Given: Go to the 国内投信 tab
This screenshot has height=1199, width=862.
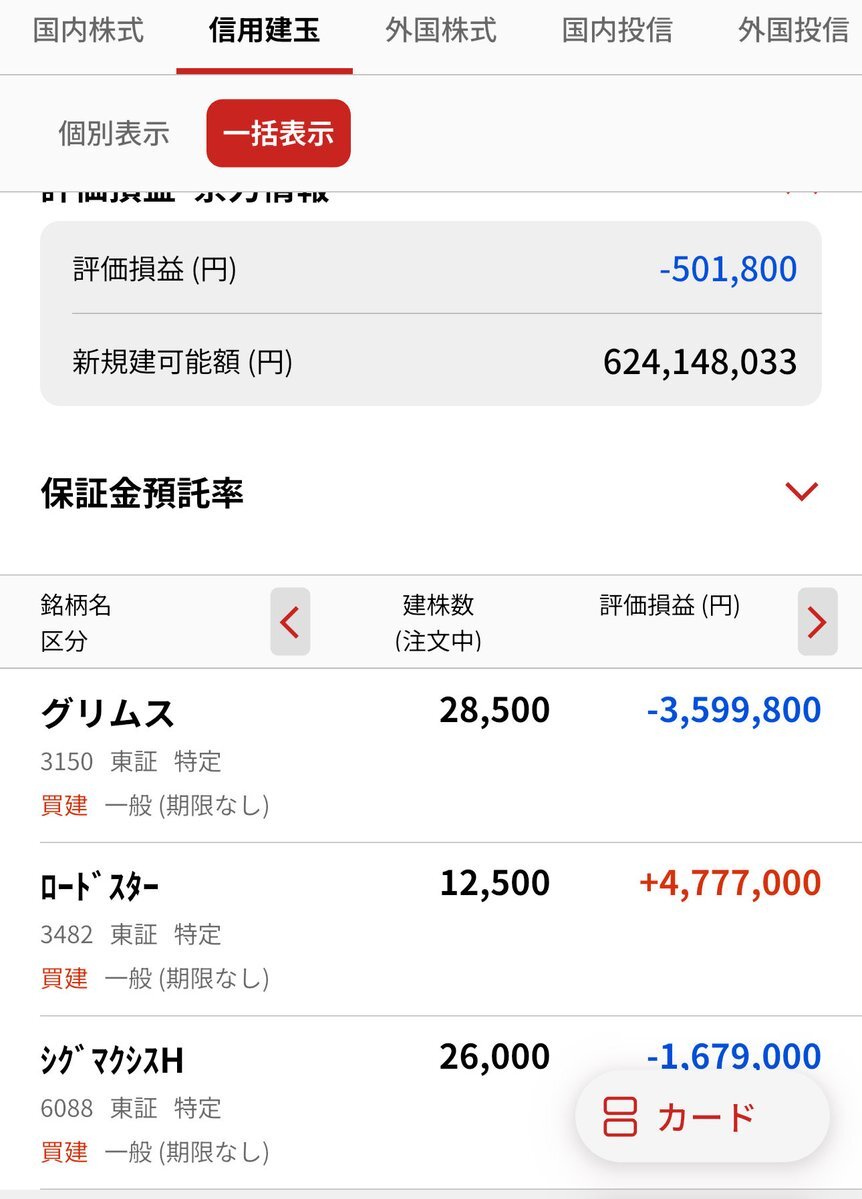Looking at the screenshot, I should pyautogui.click(x=617, y=30).
